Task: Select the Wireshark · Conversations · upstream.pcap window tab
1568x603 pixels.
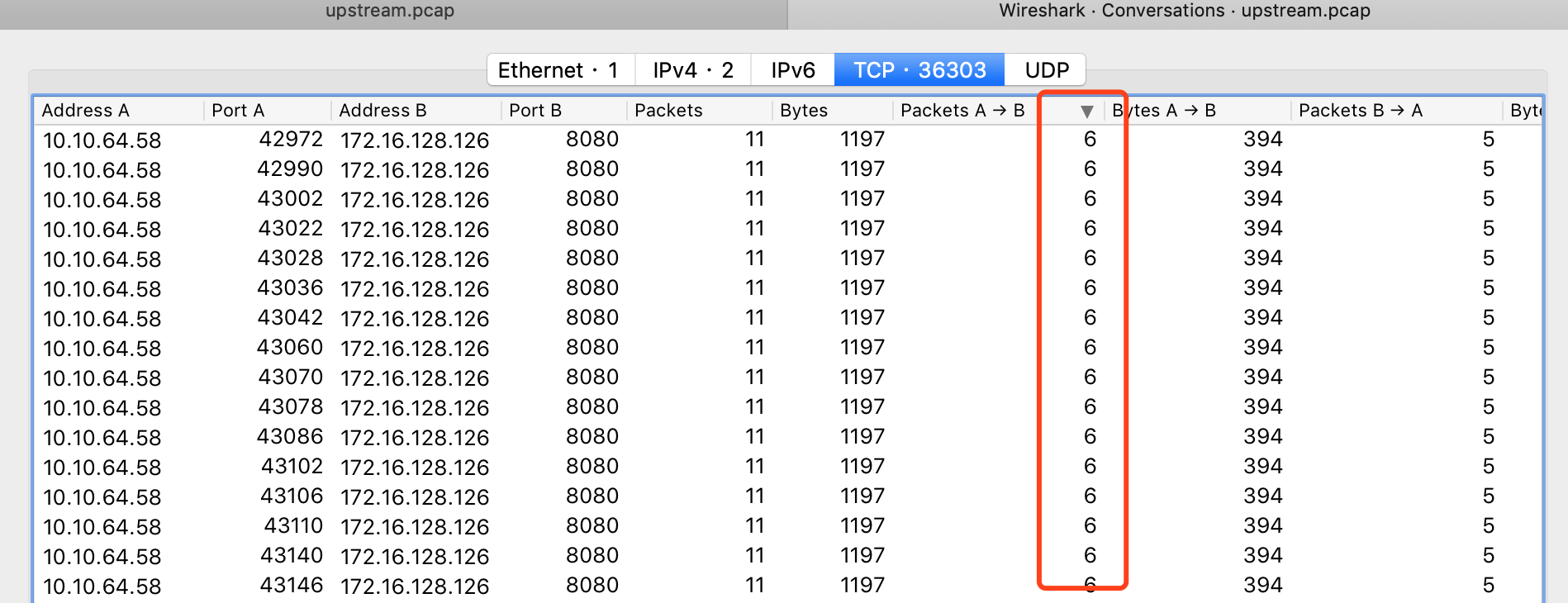Action: 1184,12
